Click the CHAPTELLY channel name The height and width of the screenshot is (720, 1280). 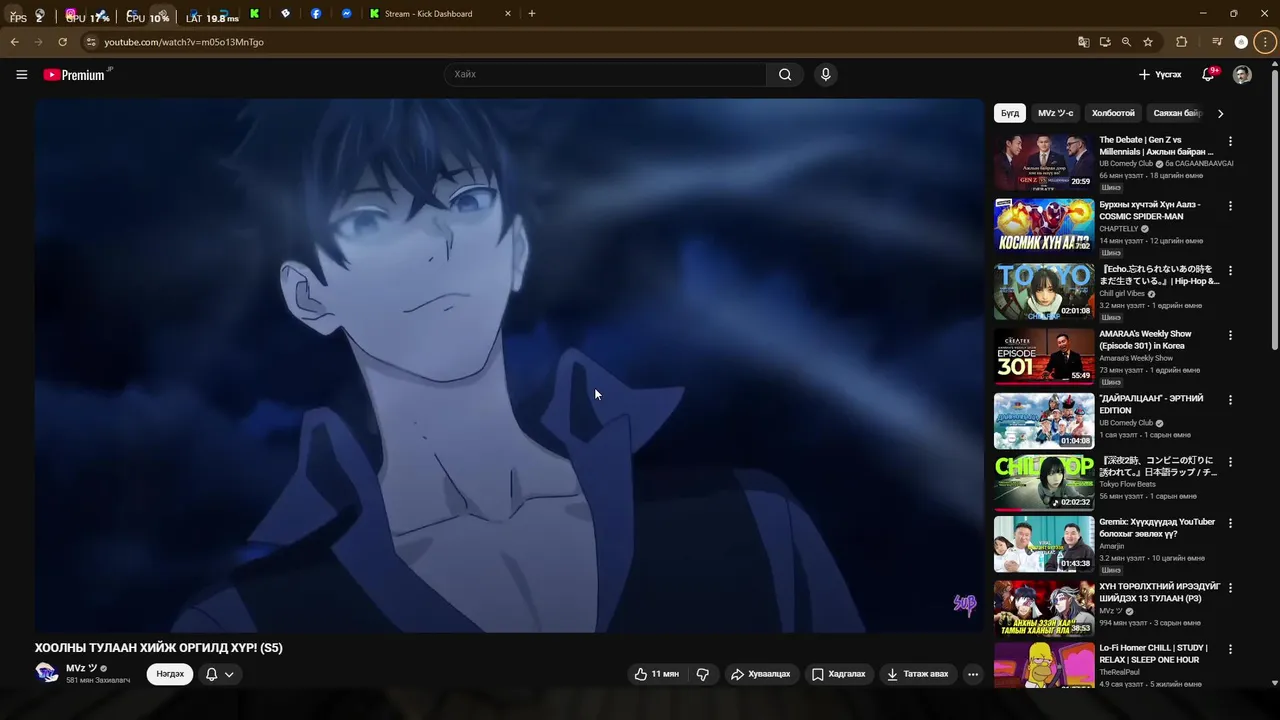[1119, 229]
